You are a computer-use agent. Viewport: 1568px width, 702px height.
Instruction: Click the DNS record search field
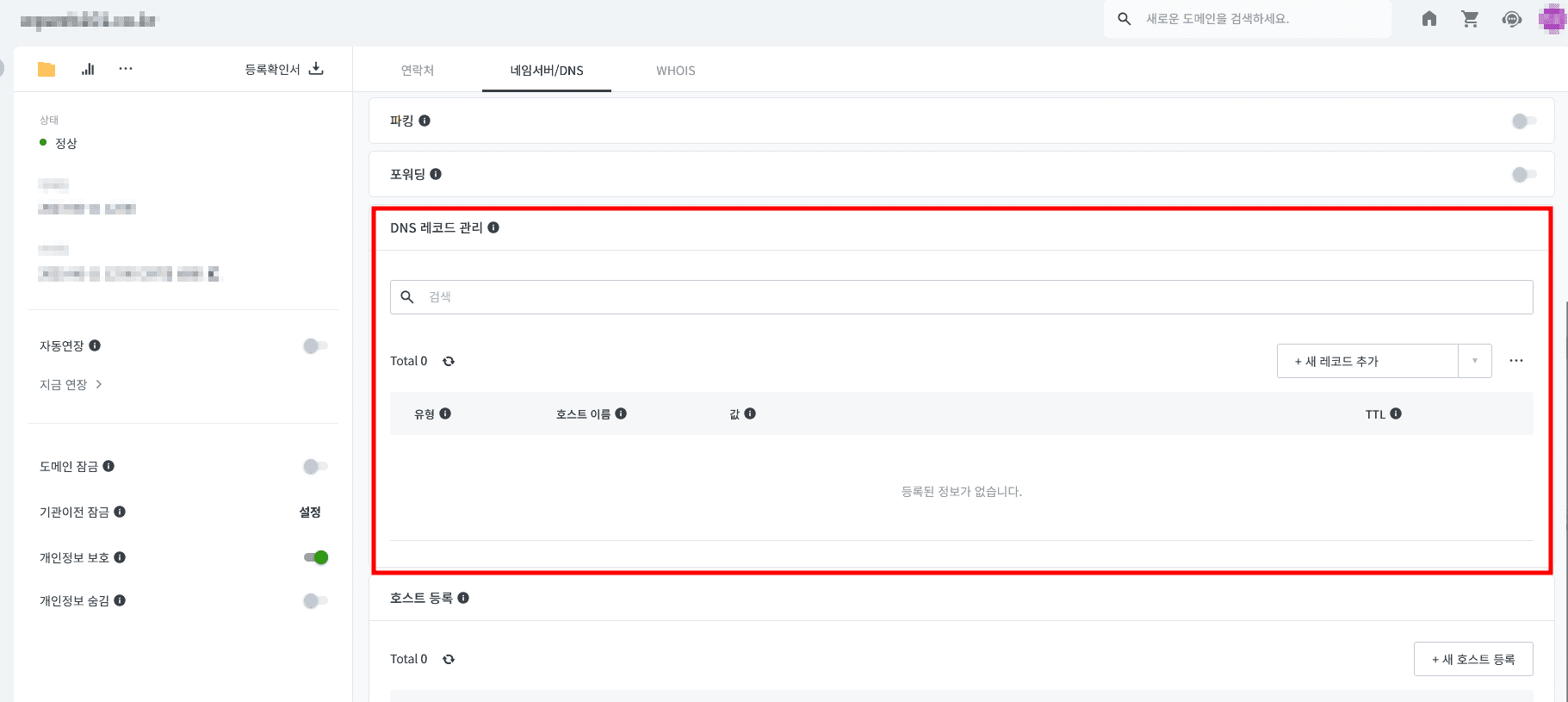click(x=961, y=297)
